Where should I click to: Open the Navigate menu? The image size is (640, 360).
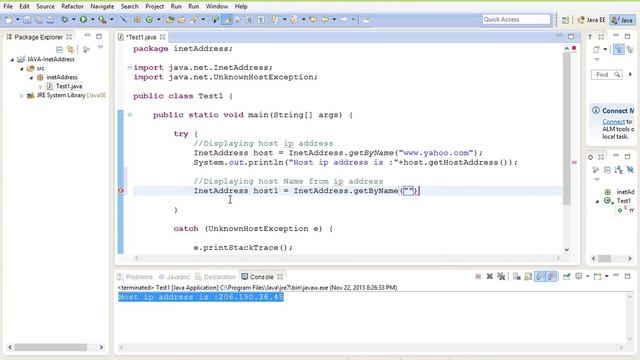[102, 7]
